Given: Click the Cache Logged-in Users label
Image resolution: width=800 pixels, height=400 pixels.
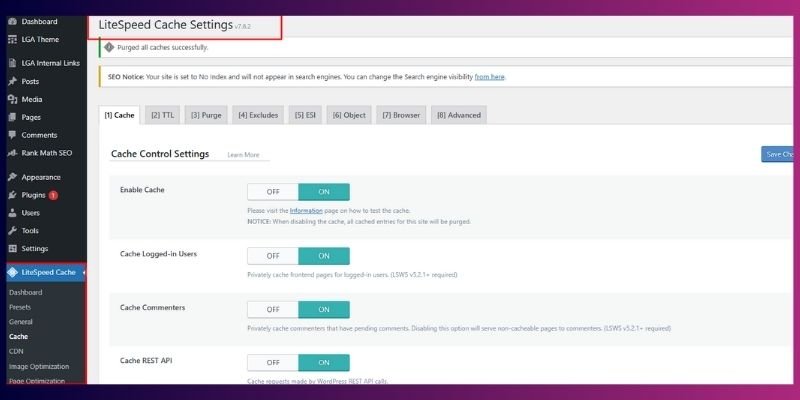Looking at the screenshot, I should click(x=158, y=254).
